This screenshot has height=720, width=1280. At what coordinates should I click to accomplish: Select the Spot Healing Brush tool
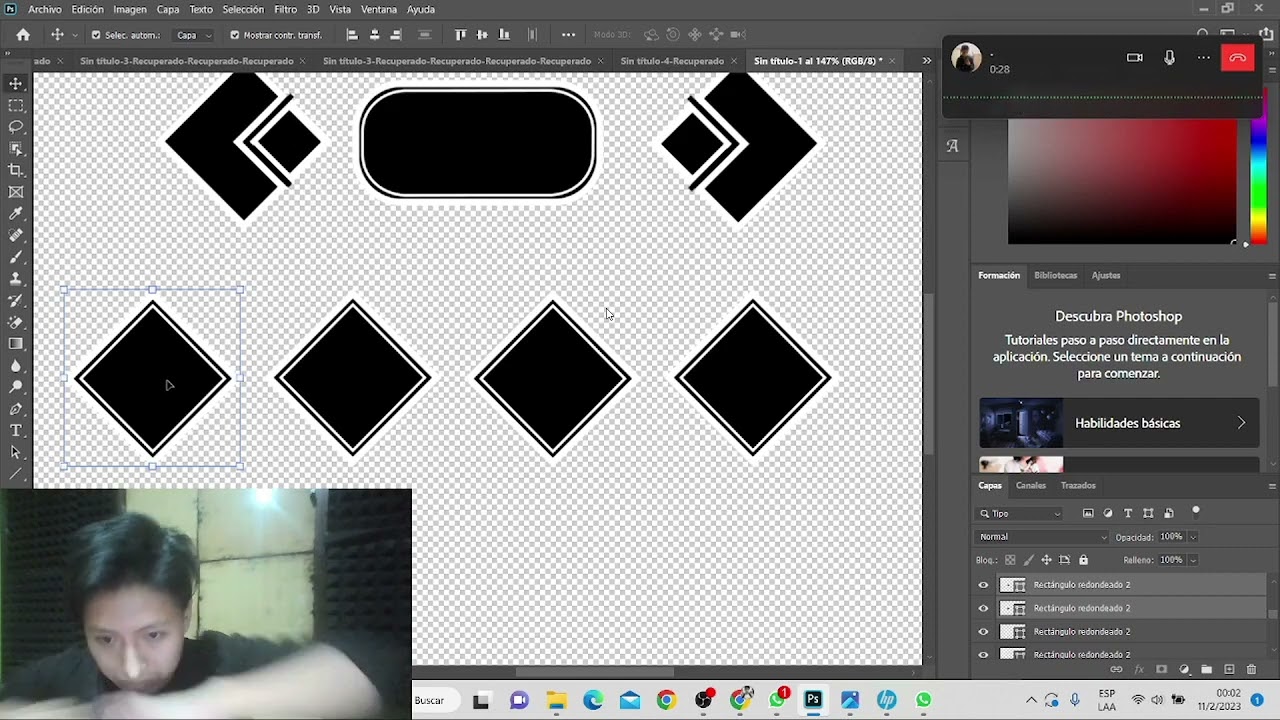(16, 236)
